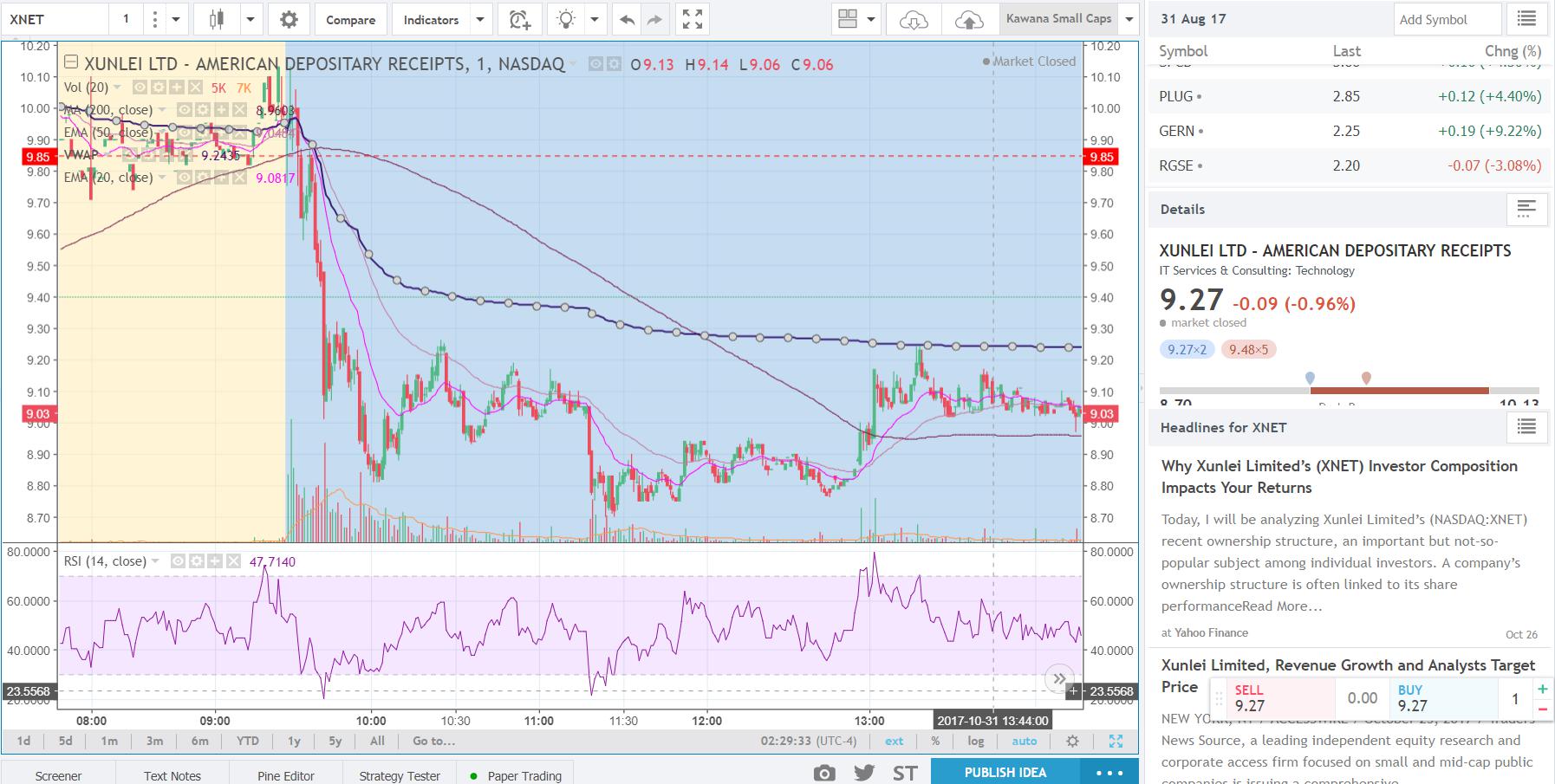Hide the Vol (20) indicator
This screenshot has width=1555, height=784.
[140, 87]
